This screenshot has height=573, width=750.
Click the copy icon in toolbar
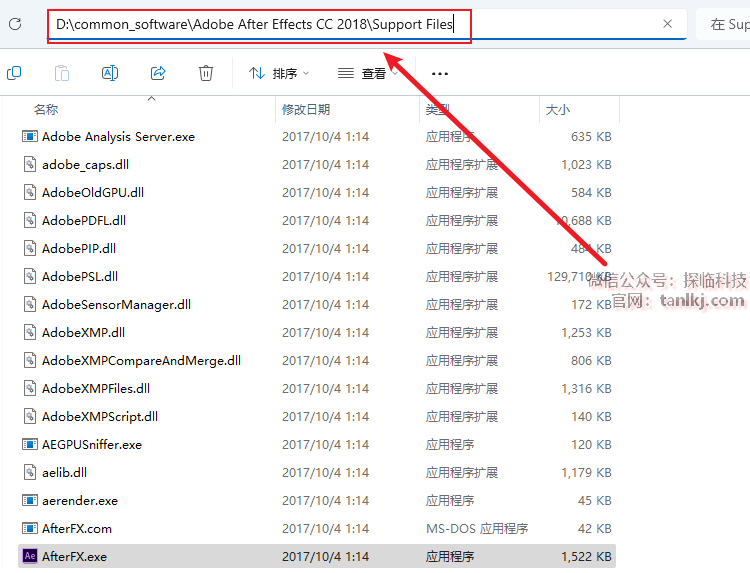pos(14,73)
